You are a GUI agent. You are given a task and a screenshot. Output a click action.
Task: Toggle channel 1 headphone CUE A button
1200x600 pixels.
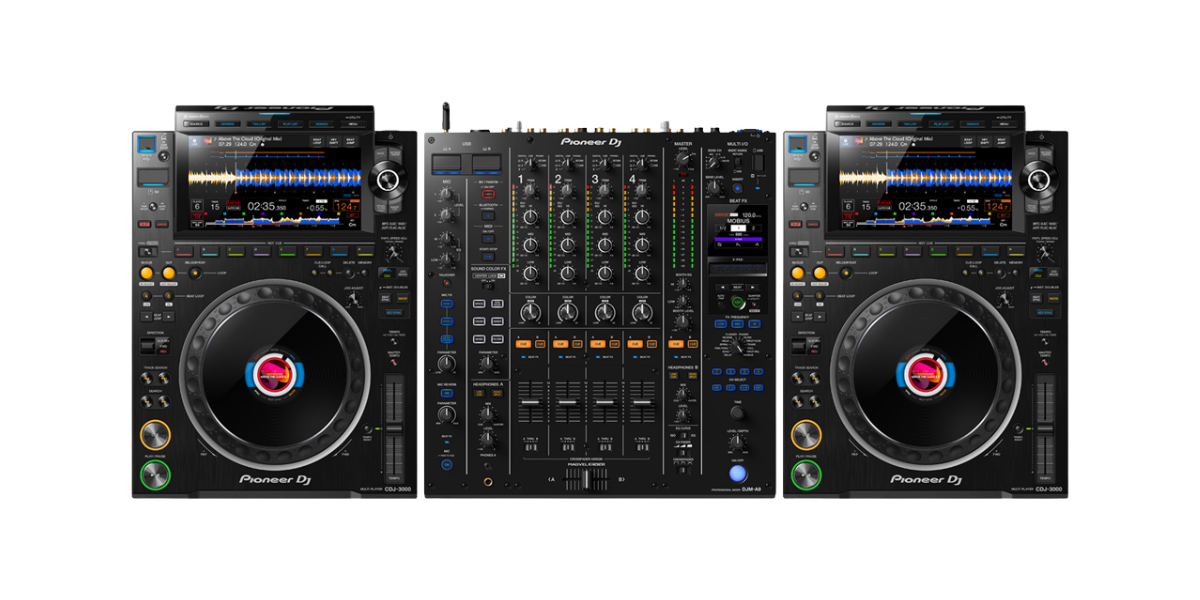pos(522,344)
